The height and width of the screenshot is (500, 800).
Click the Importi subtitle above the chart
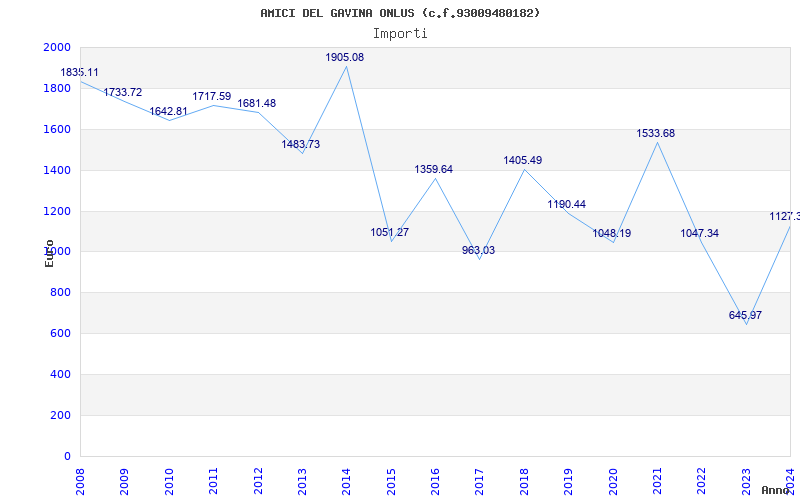tap(400, 33)
